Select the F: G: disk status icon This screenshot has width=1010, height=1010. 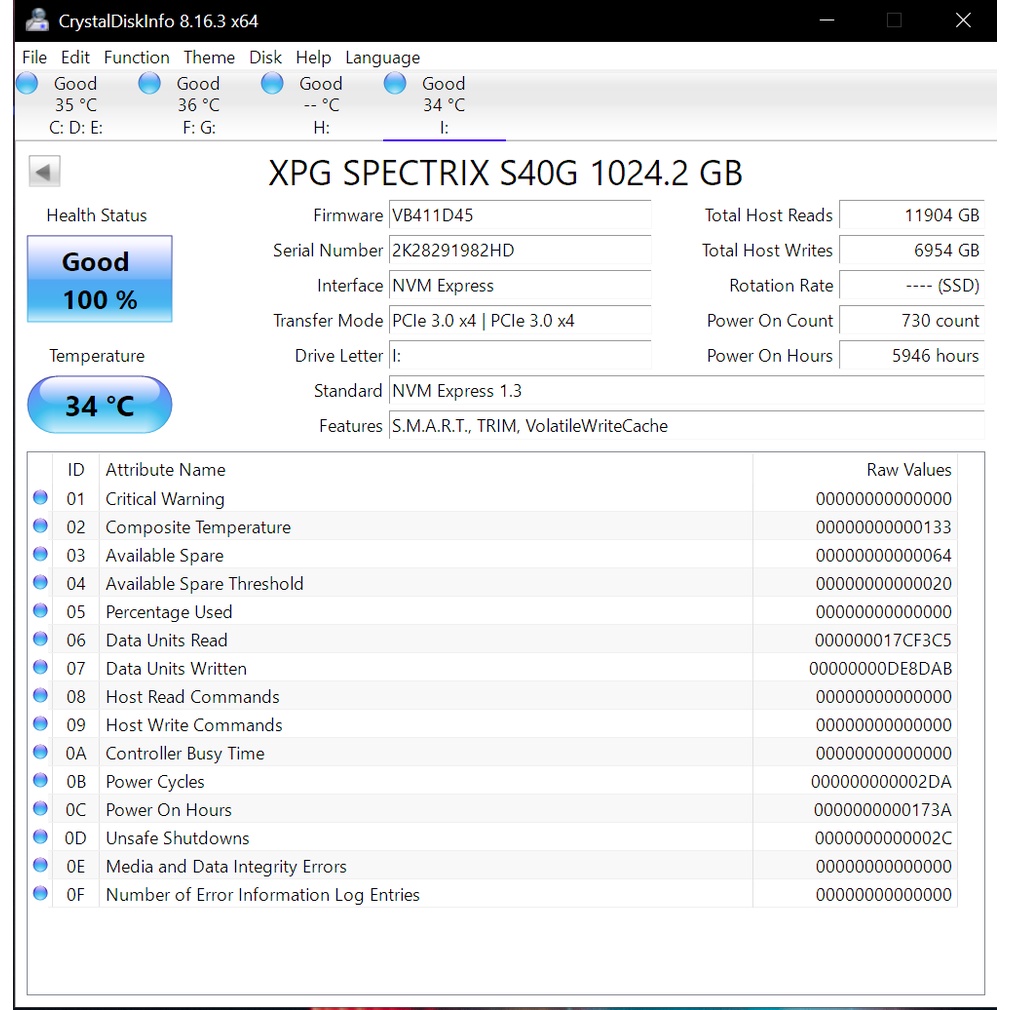150,84
